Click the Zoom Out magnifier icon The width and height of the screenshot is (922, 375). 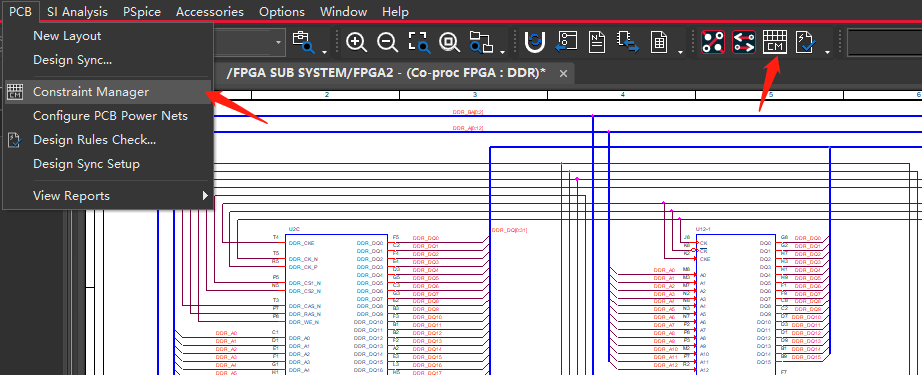point(387,42)
